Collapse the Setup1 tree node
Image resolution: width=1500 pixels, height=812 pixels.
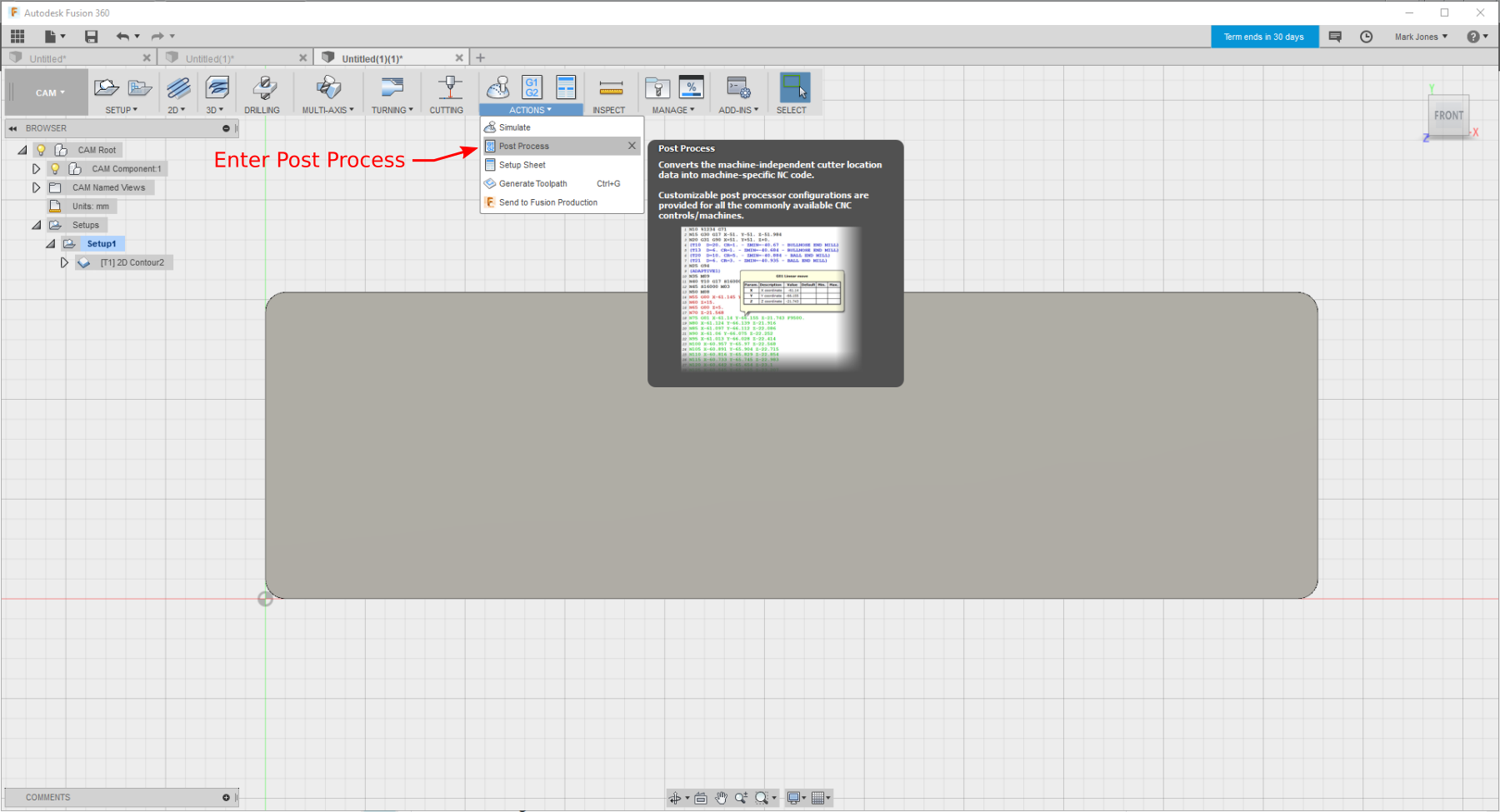coord(50,243)
